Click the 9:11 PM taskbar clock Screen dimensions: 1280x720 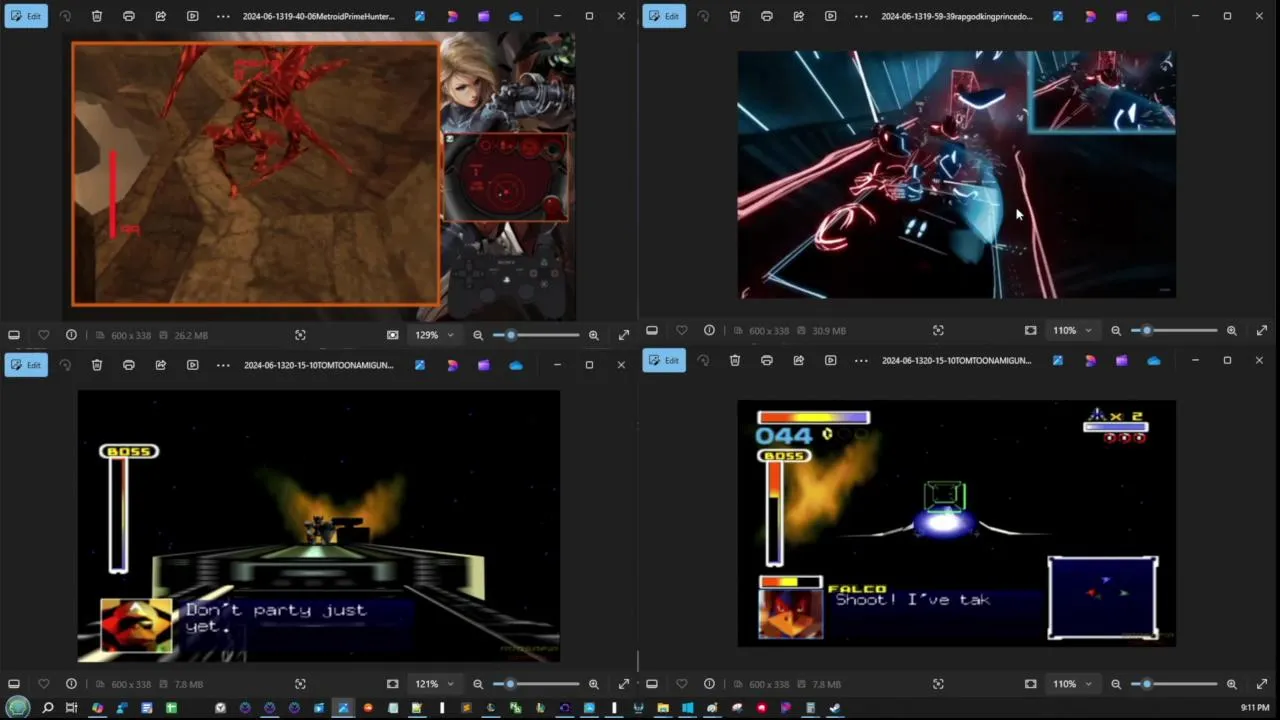click(x=1255, y=708)
